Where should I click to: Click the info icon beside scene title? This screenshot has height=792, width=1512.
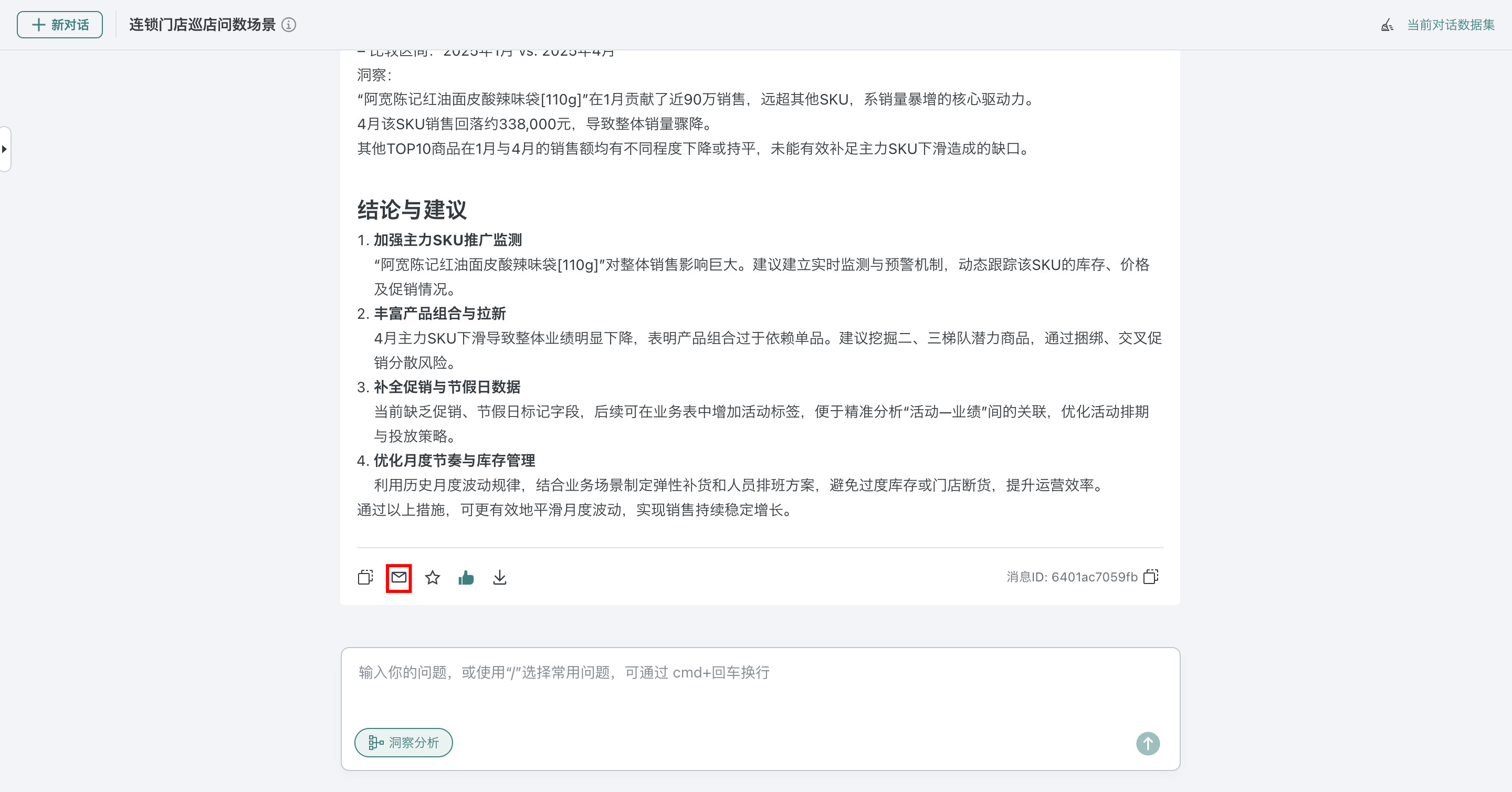[x=289, y=25]
